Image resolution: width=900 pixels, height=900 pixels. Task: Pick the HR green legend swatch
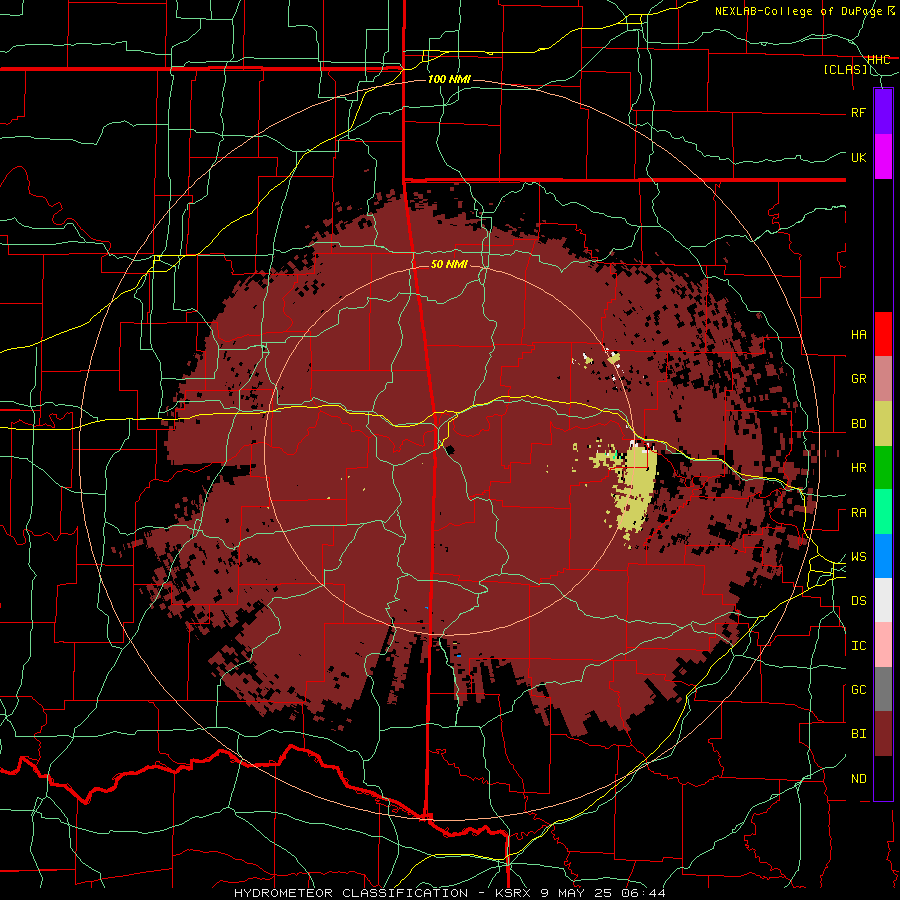[x=883, y=467]
